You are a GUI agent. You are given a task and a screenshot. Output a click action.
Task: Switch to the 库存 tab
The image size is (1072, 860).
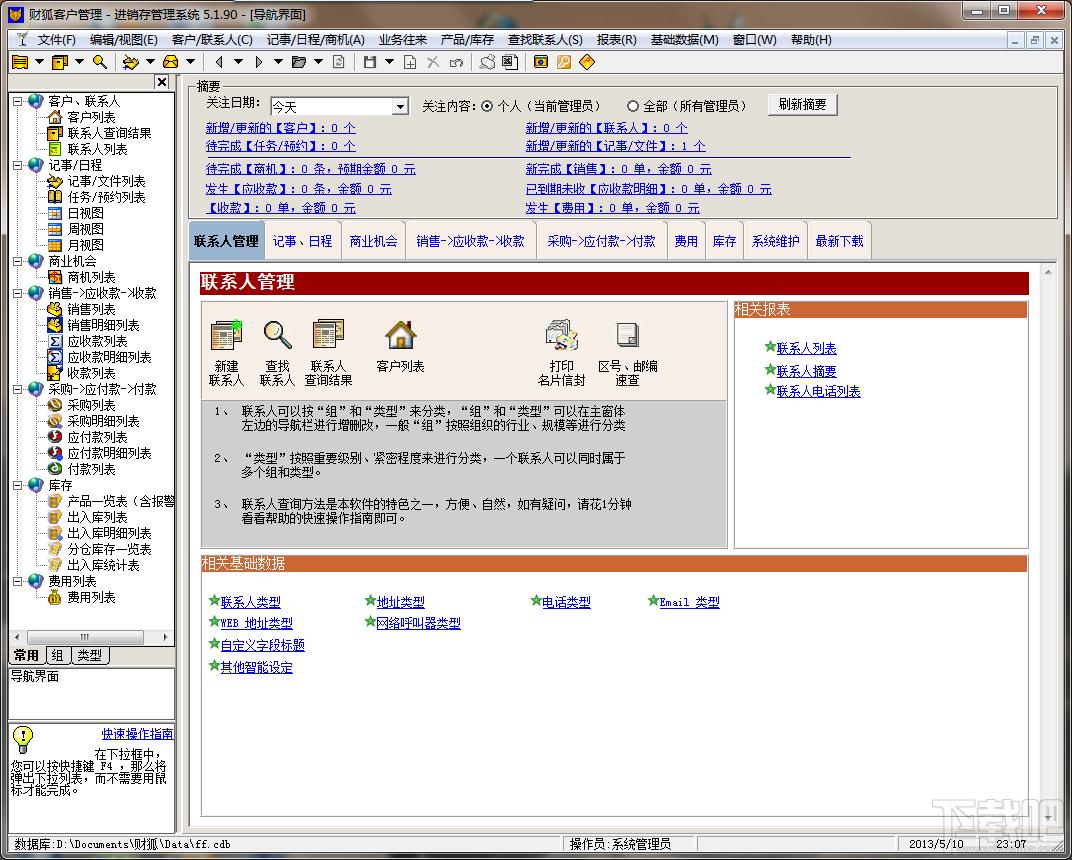pyautogui.click(x=724, y=241)
